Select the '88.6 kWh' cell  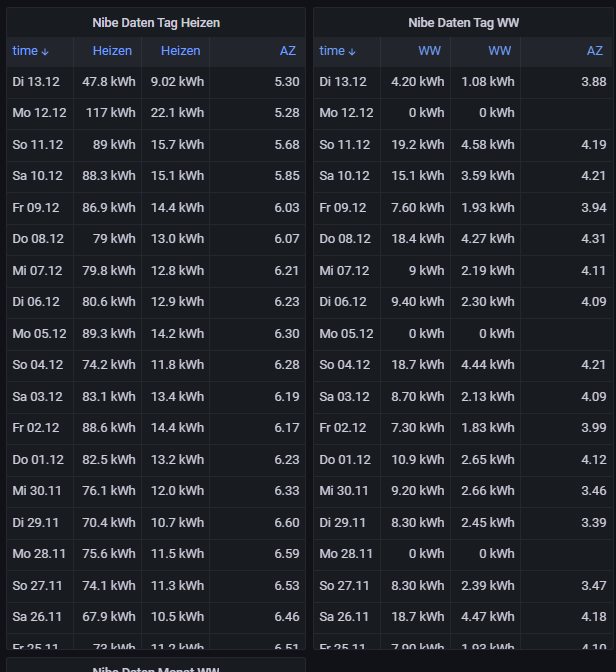coord(109,428)
